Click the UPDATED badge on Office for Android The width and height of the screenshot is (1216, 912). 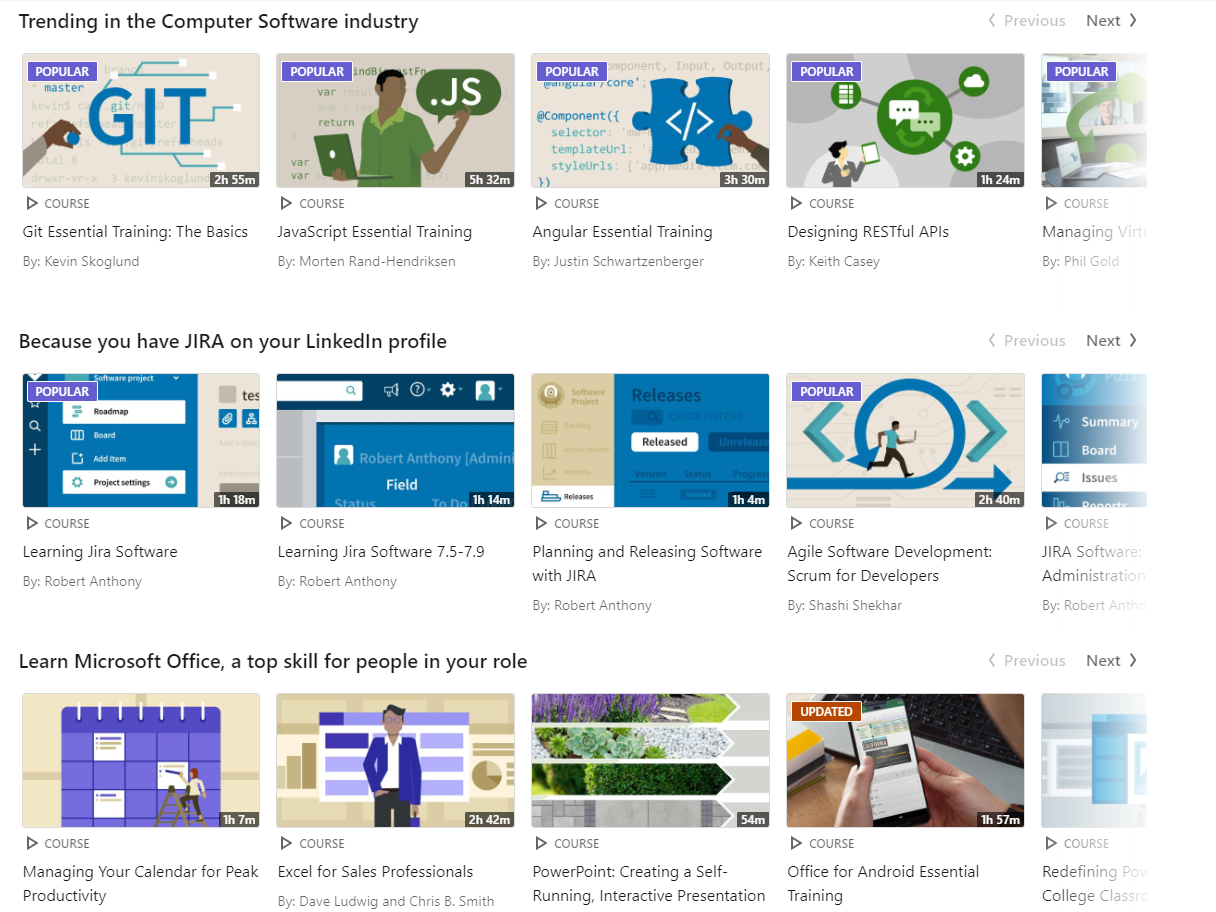[827, 712]
